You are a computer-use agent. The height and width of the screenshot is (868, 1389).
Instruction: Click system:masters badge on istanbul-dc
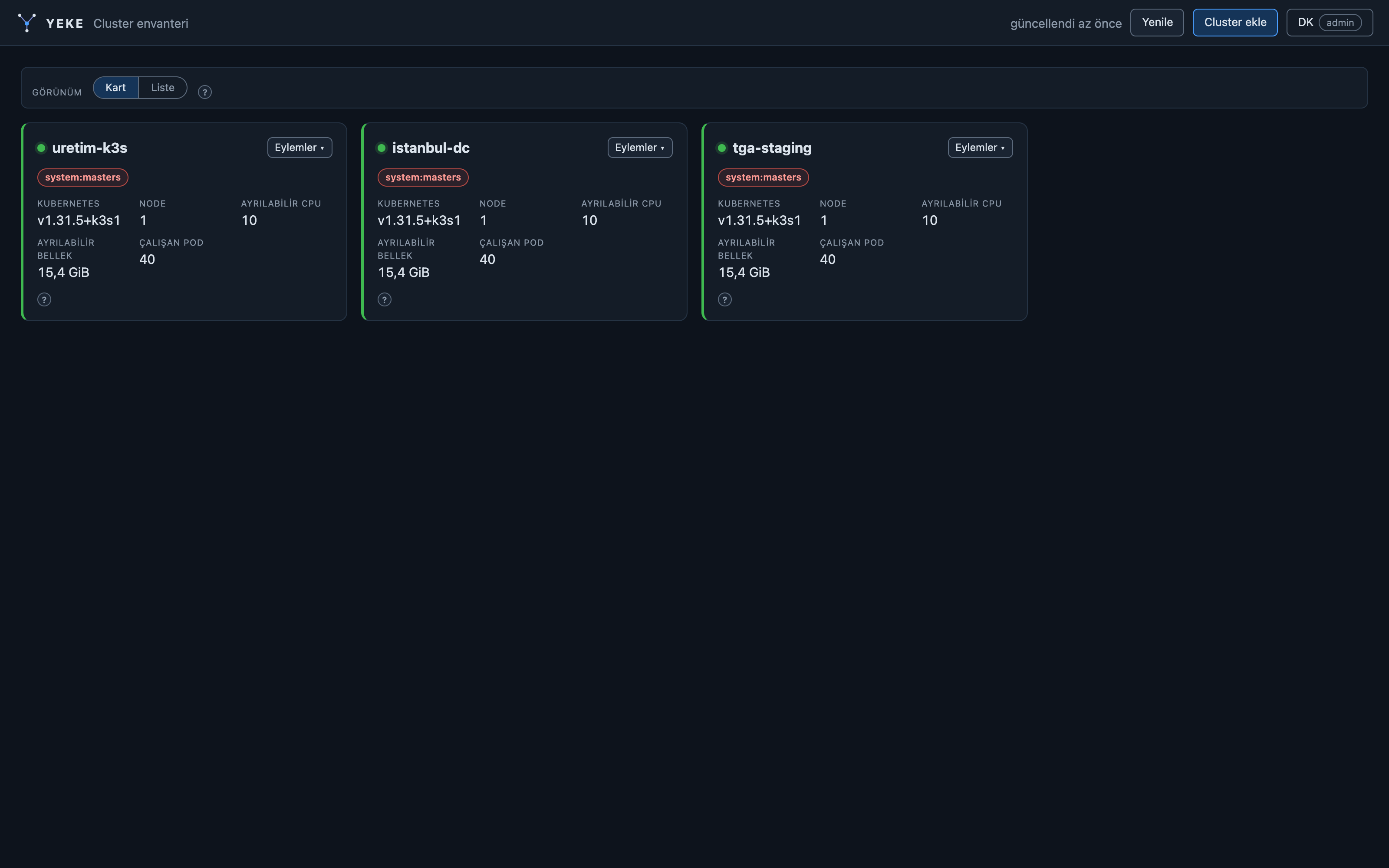[423, 178]
